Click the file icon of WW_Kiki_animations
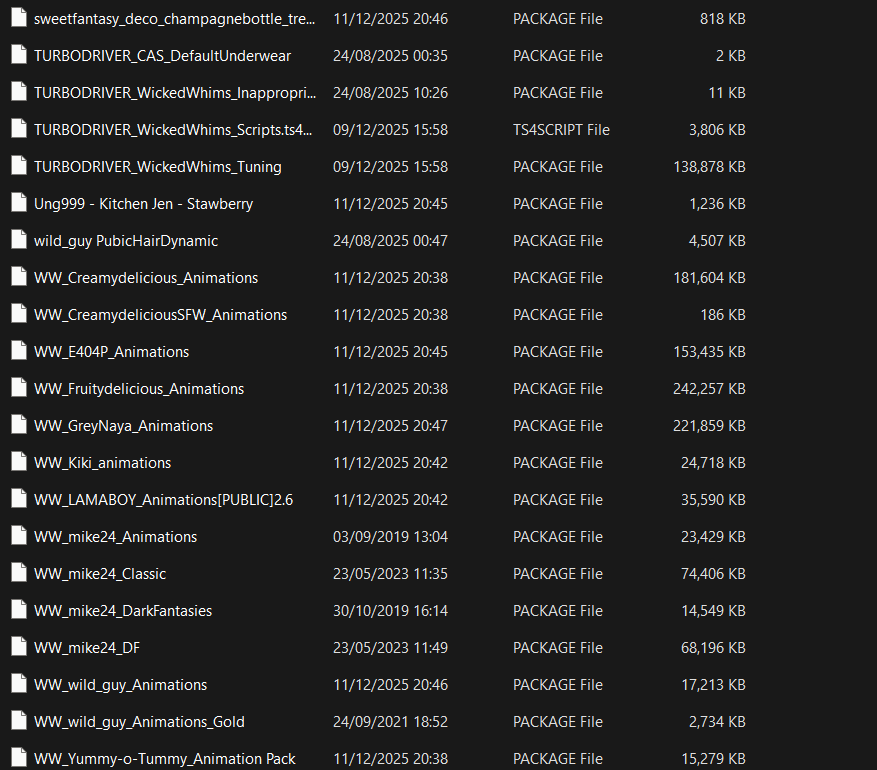 [x=19, y=462]
